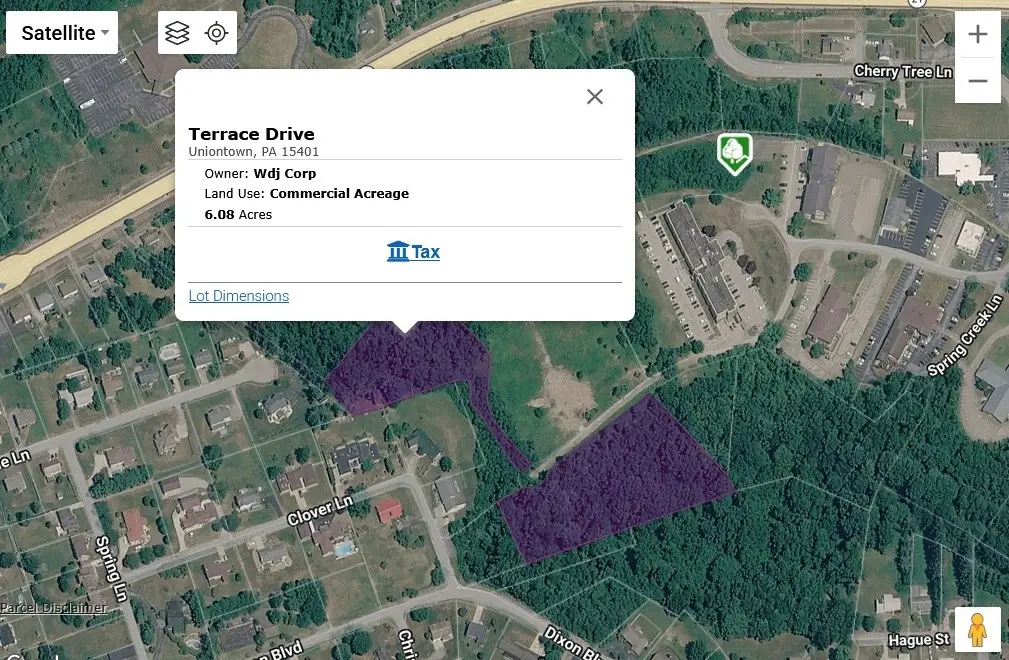Dismiss the Terrace Drive info popup
The width and height of the screenshot is (1009, 660).
pos(595,96)
